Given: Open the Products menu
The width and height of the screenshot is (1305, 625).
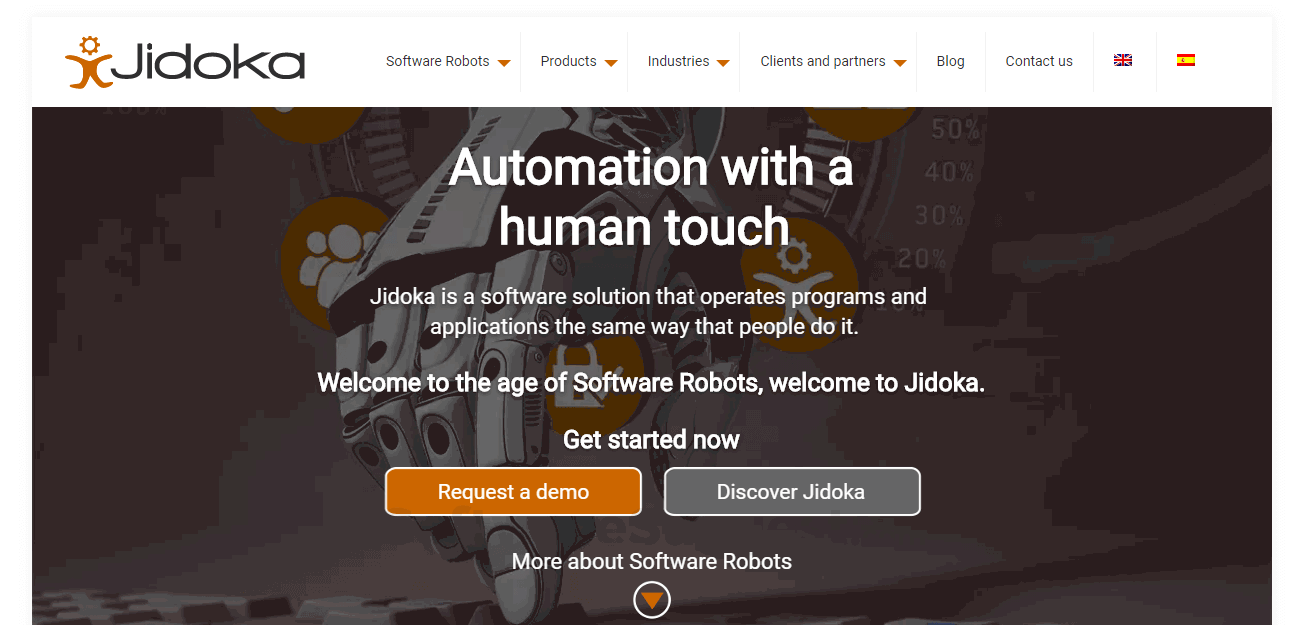Looking at the screenshot, I should point(568,61).
